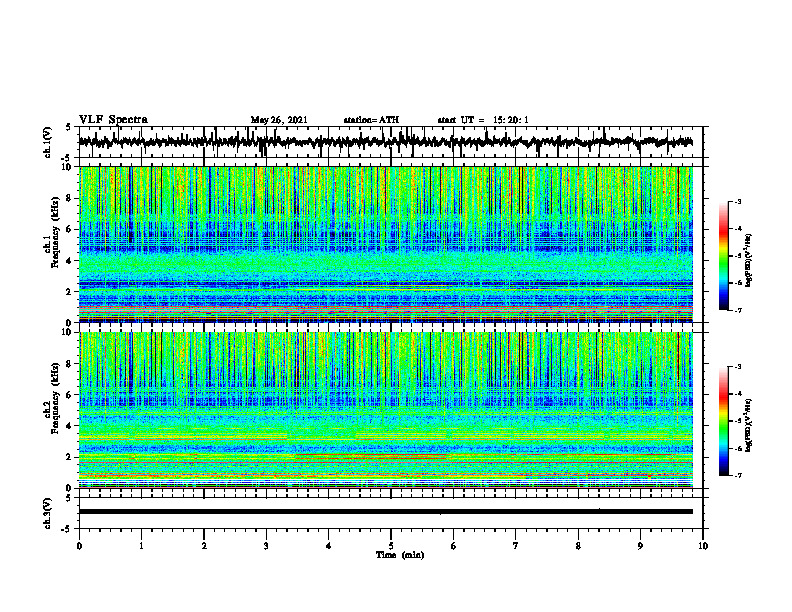
Task: Click the ch.3(V) solid black trace
Action: click(386, 512)
